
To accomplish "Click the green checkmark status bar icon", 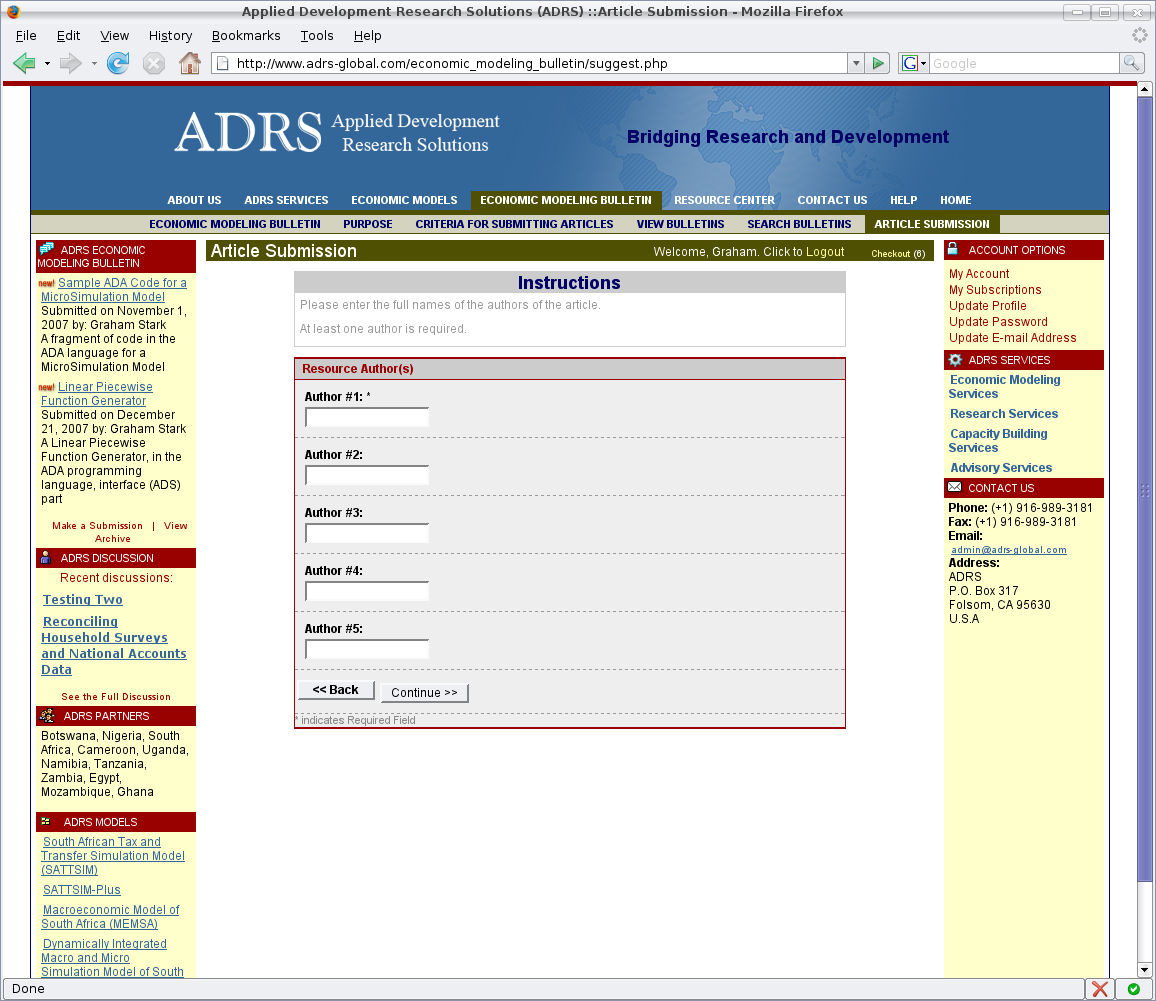I will click(1133, 989).
